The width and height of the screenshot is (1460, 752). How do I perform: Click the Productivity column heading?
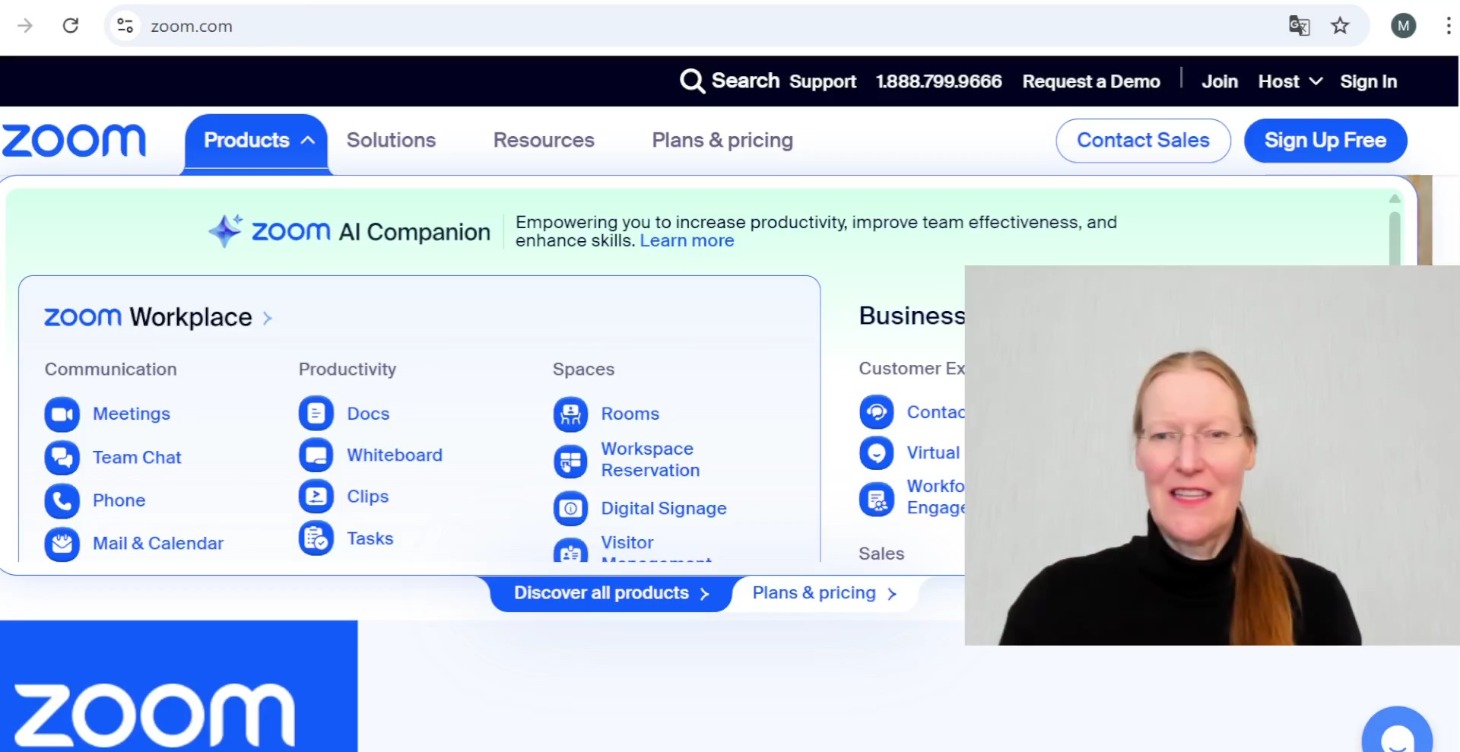tap(347, 369)
